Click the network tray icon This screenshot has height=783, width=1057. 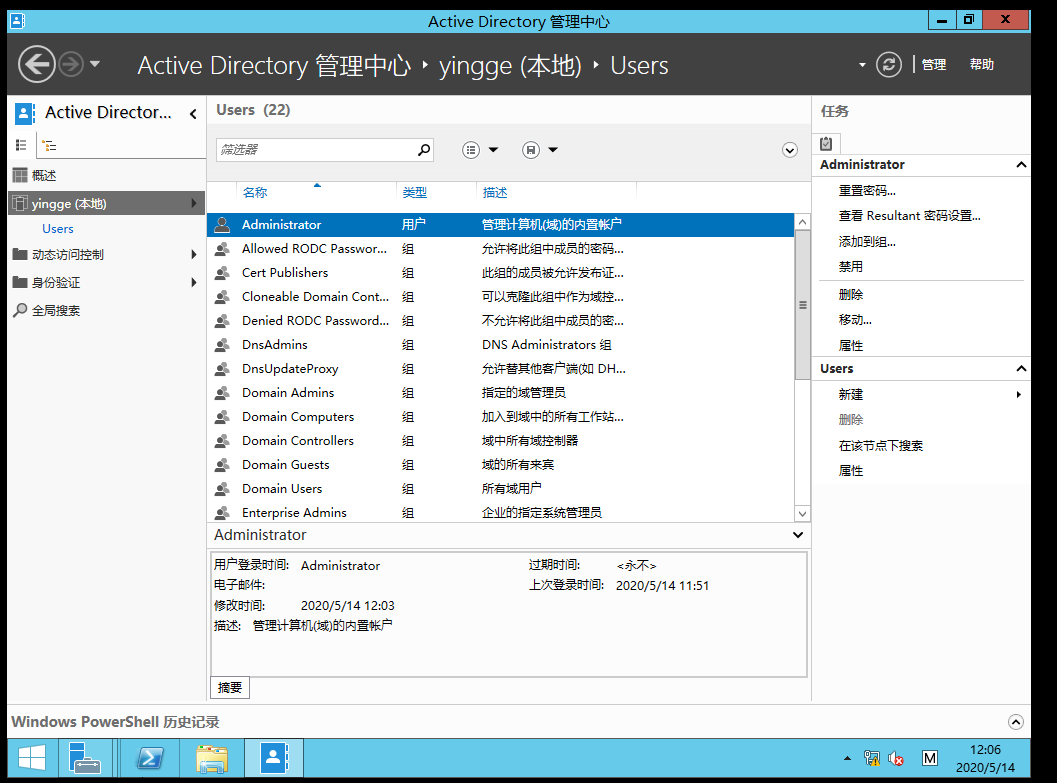tap(872, 759)
